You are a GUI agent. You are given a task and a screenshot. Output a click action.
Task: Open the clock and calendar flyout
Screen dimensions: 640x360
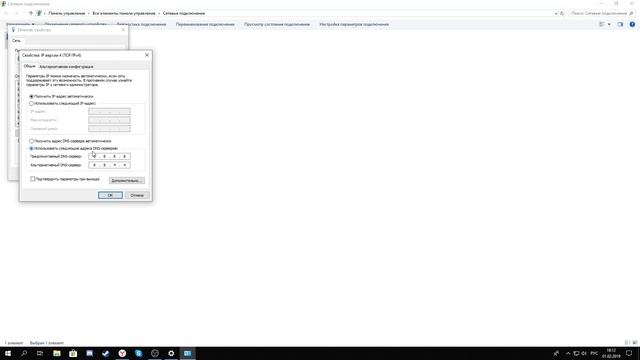pyautogui.click(x=611, y=353)
